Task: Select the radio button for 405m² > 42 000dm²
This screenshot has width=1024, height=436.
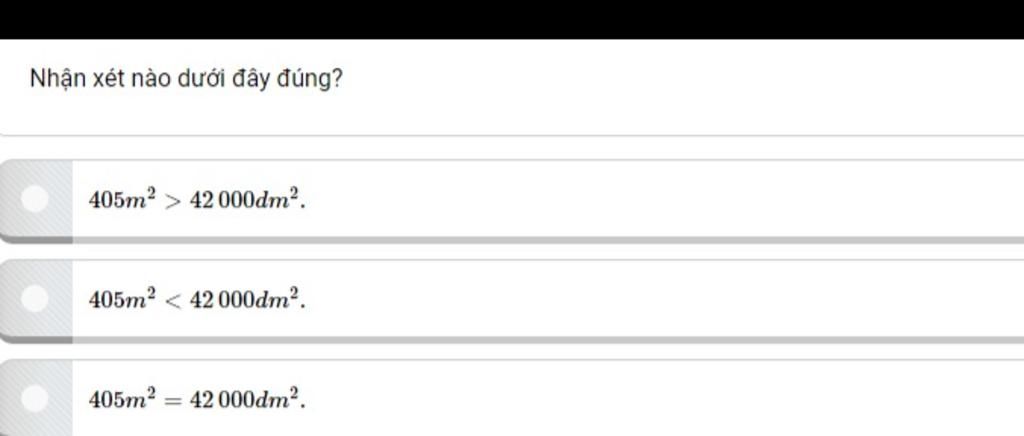Action: [x=35, y=199]
